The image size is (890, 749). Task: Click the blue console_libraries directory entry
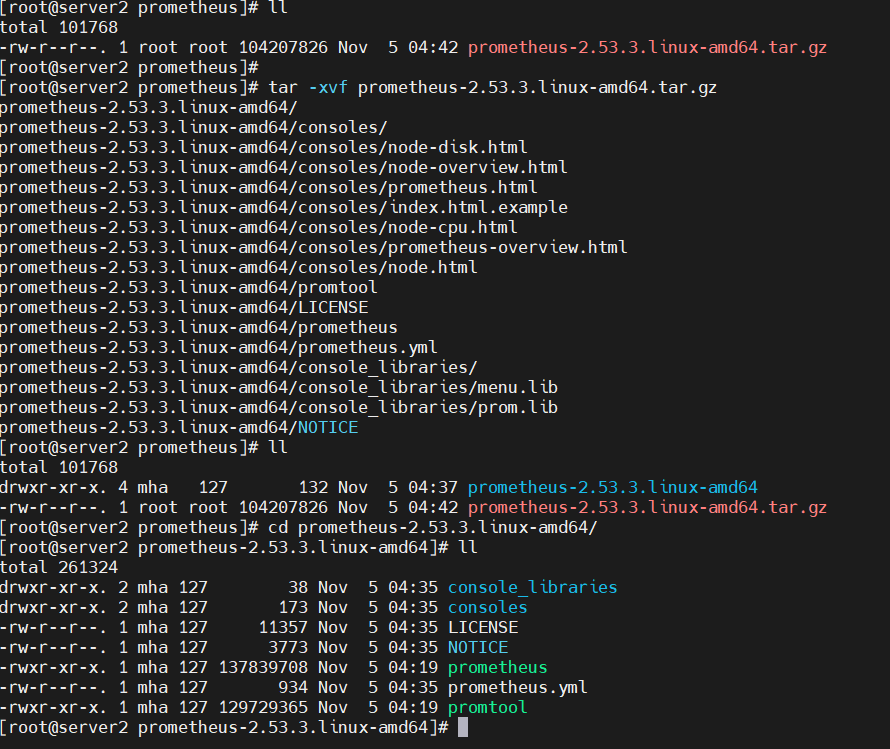click(x=532, y=587)
